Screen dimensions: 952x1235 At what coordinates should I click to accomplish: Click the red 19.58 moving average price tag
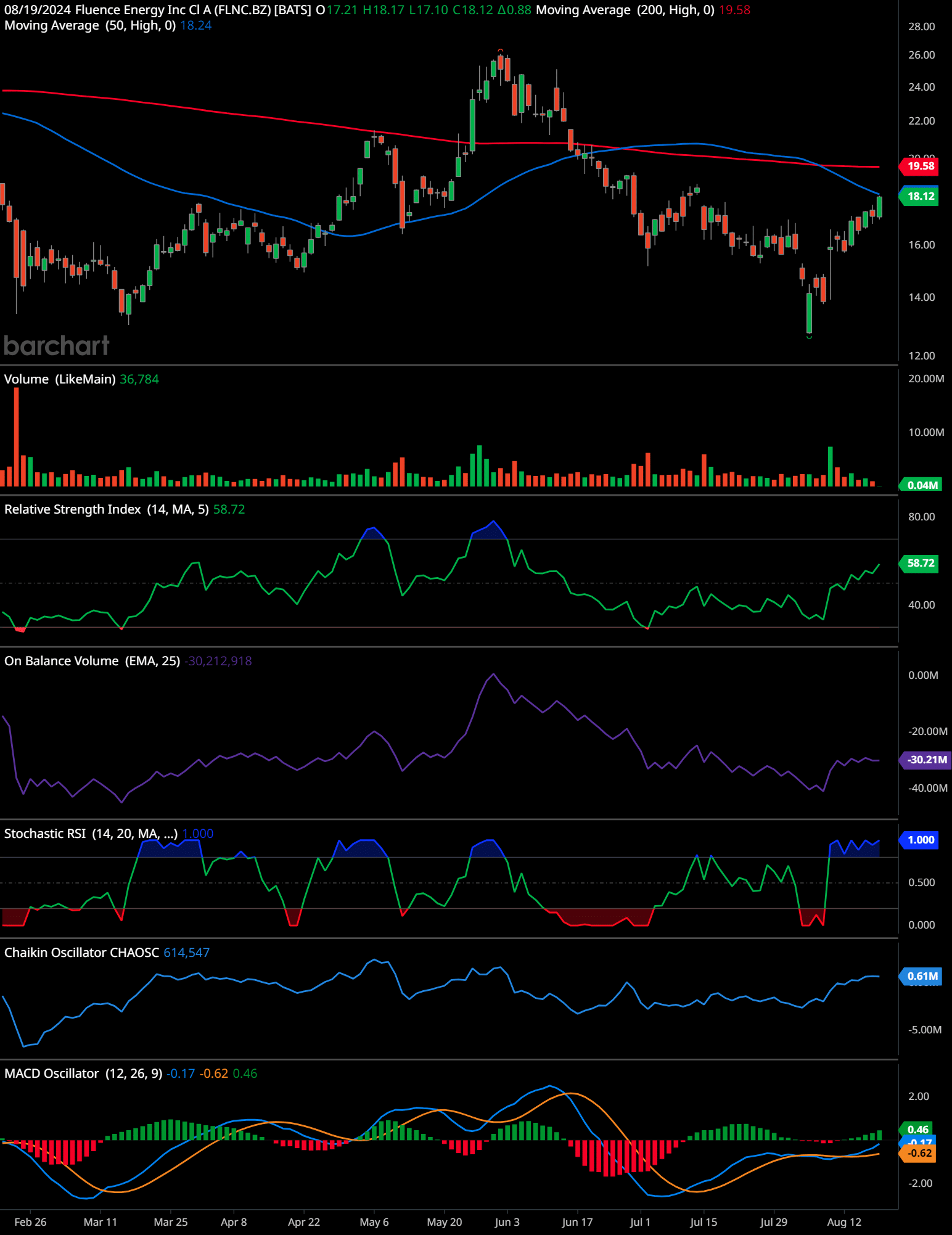click(x=919, y=166)
